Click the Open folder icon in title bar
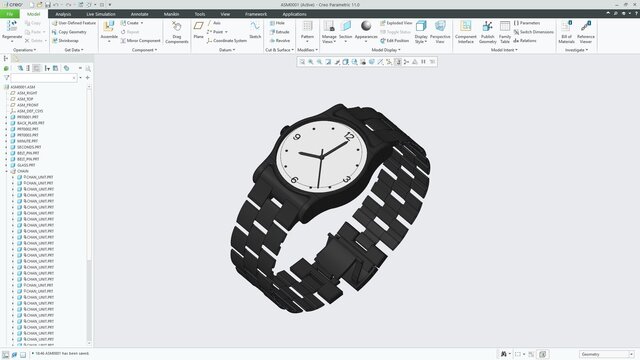Viewport: 640px width, 360px height. click(x=40, y=4)
